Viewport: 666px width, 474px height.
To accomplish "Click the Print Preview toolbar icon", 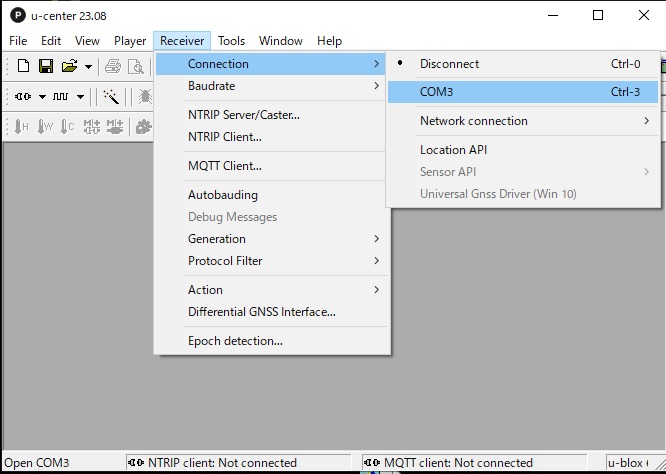I will click(136, 67).
